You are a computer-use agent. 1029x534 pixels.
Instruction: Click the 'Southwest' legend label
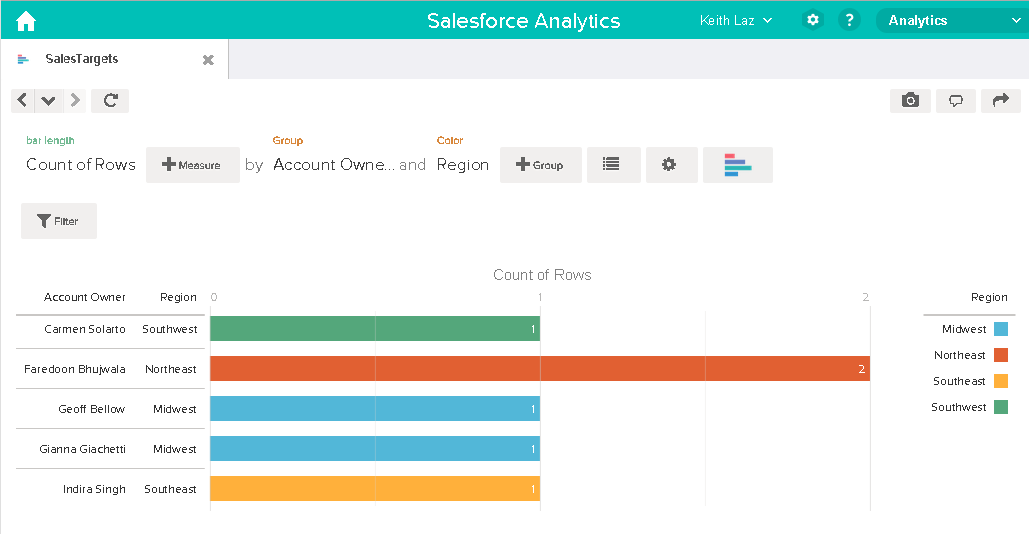click(958, 407)
